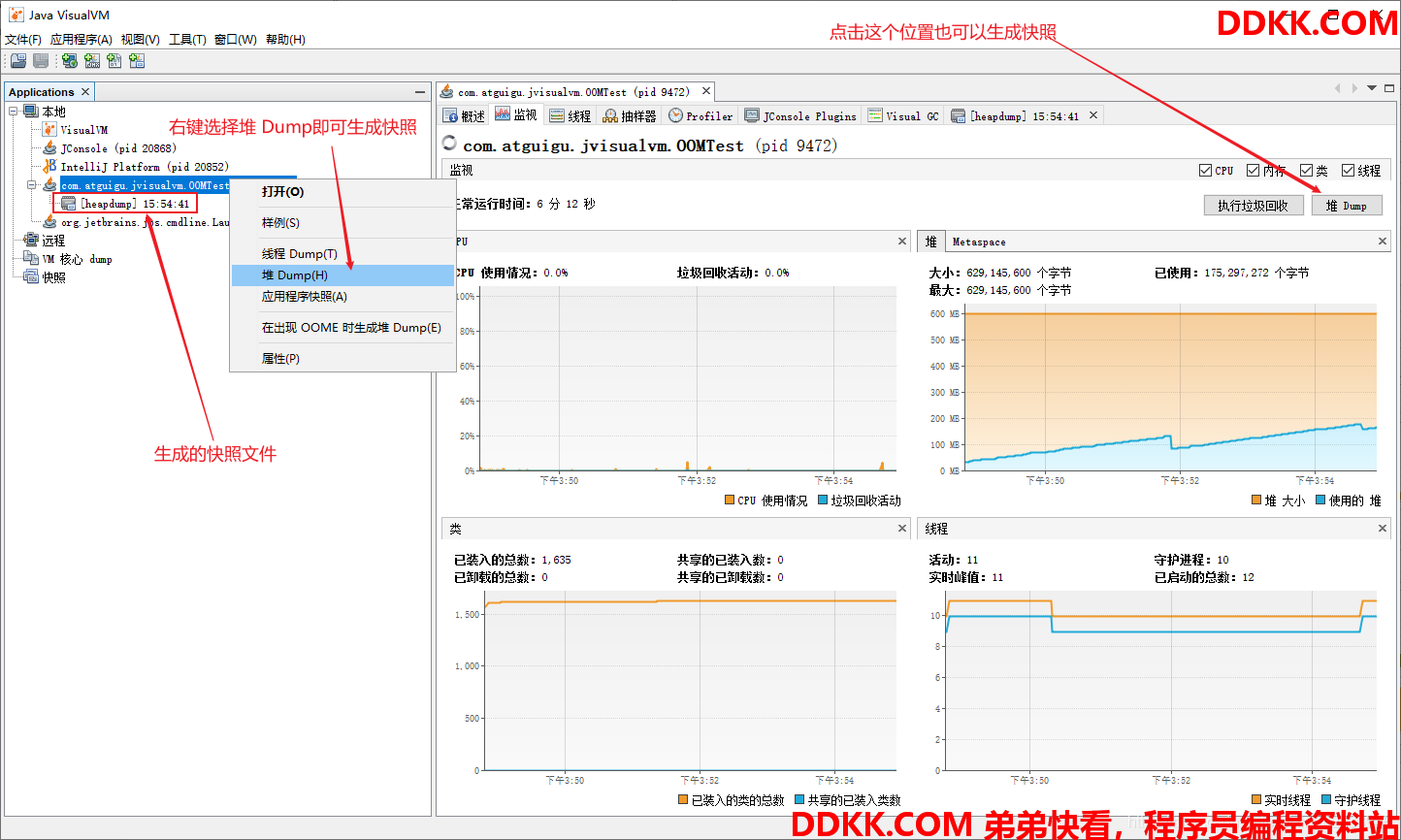The image size is (1401, 840).
Task: Switch to the 抽样器 sampler tab
Action: (630, 115)
